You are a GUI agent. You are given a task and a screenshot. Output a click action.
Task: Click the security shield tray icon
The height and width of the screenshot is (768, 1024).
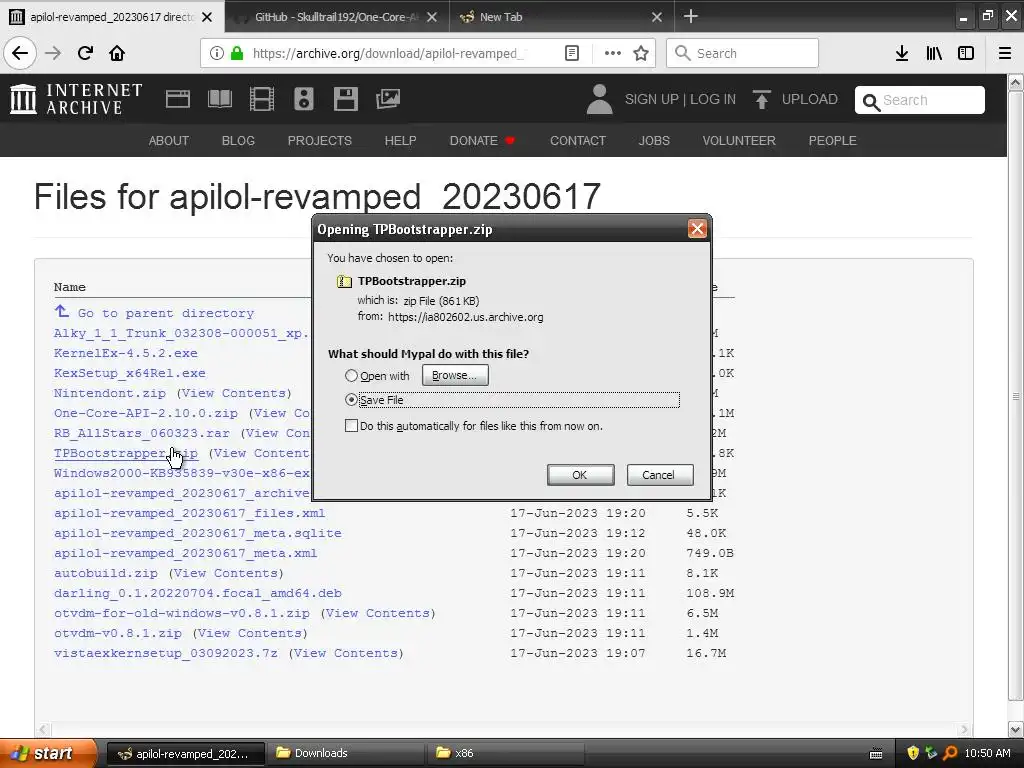click(x=913, y=753)
